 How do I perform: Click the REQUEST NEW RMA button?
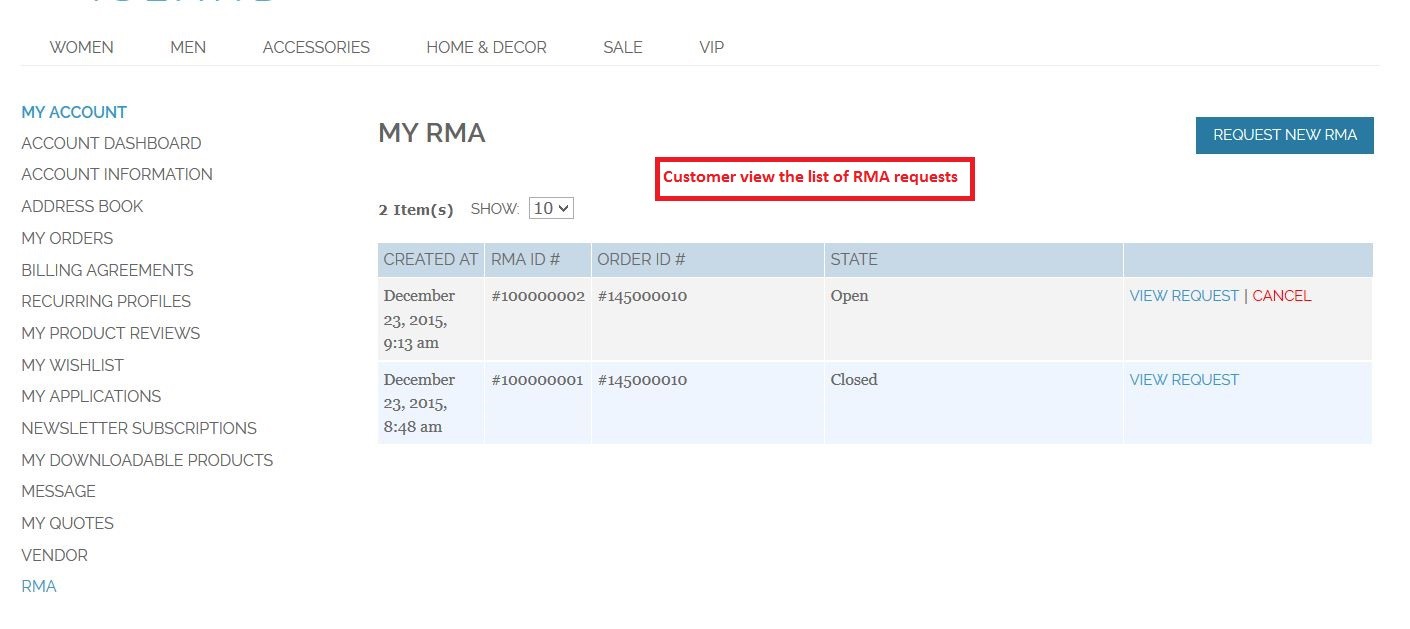1285,135
